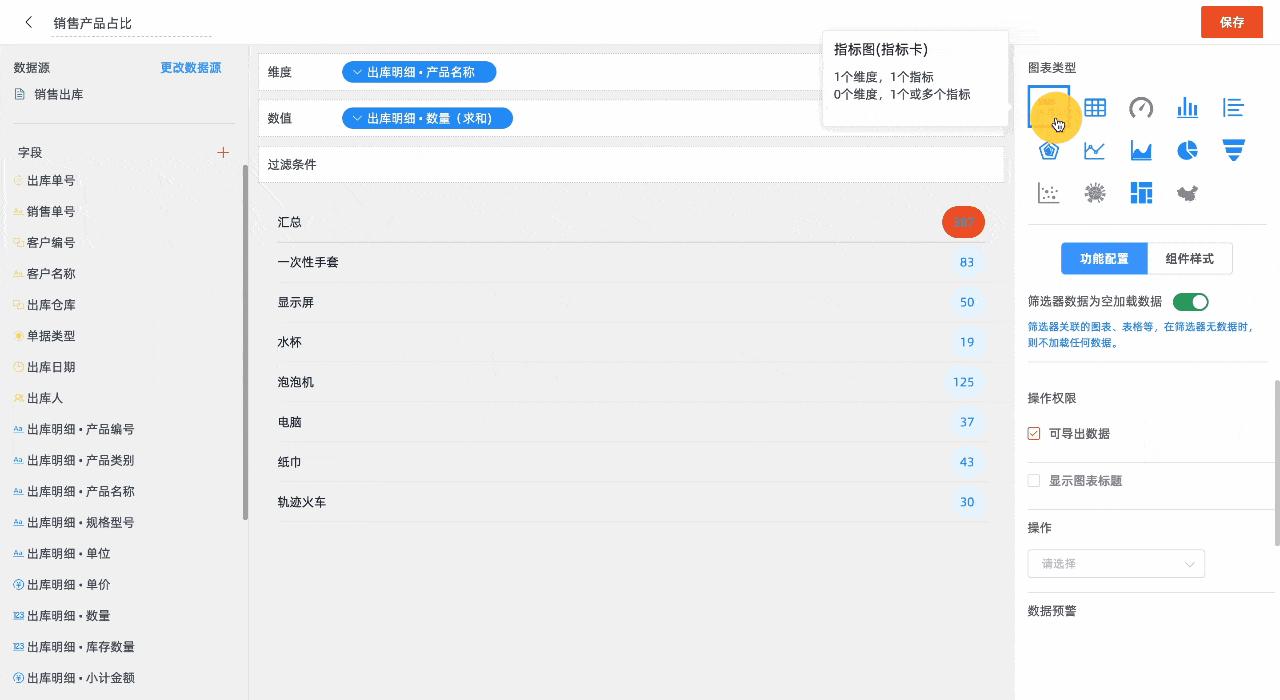Select the table chart type icon

click(x=1094, y=108)
